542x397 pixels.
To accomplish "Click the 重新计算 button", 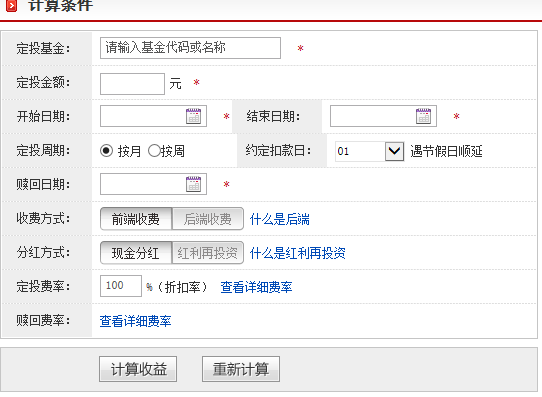I will pyautogui.click(x=241, y=369).
